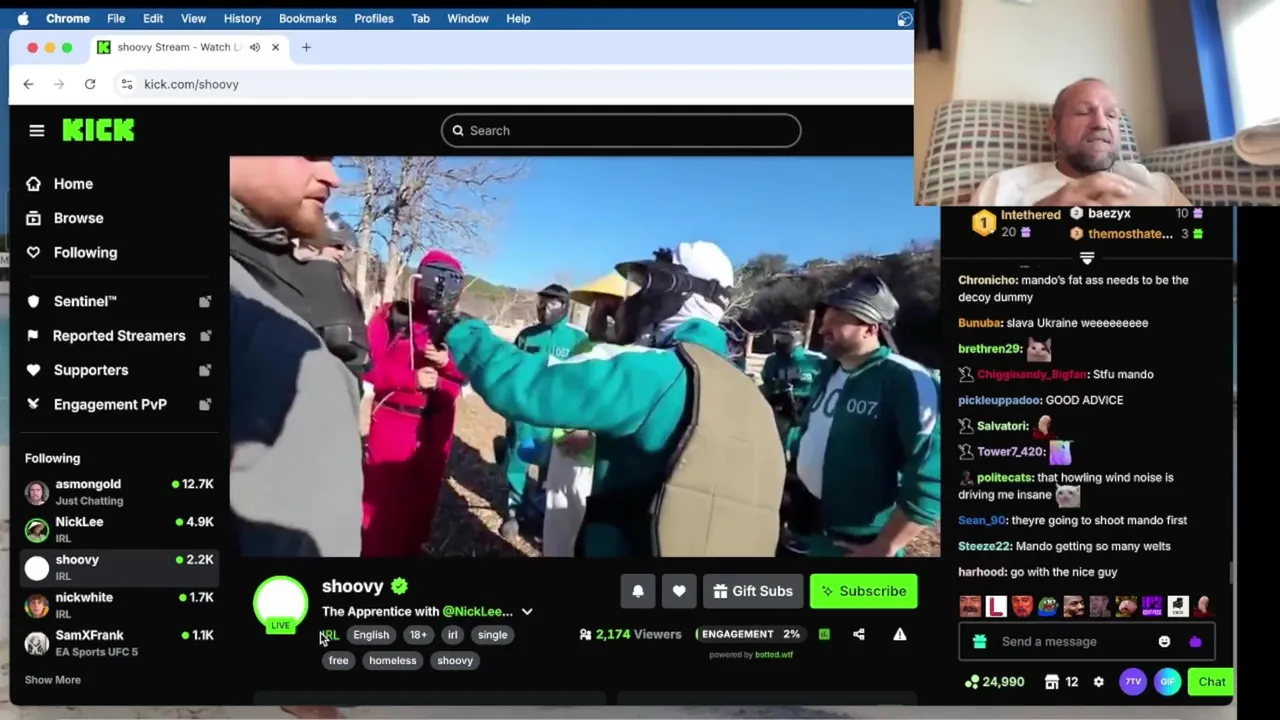This screenshot has width=1280, height=720.
Task: Click the stream video player
Action: tap(585, 356)
